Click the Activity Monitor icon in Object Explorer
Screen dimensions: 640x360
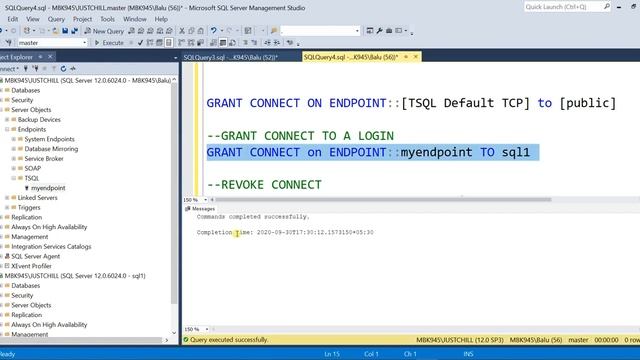coord(73,69)
